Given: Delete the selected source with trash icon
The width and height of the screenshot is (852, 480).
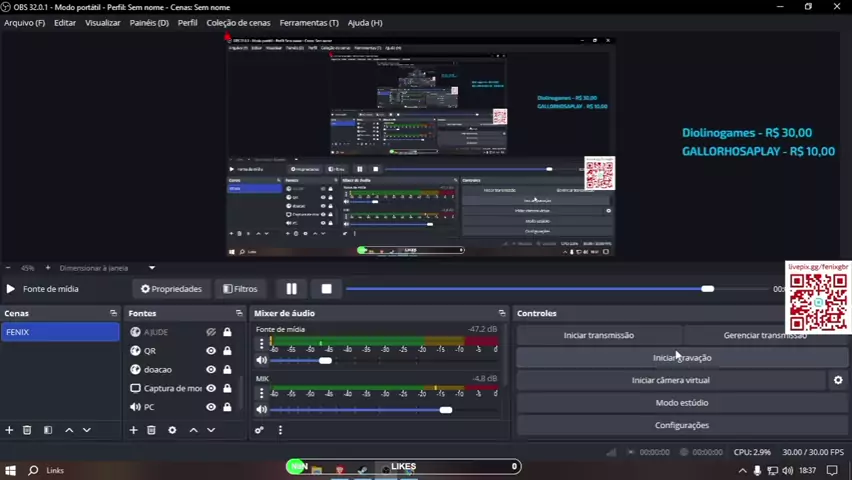Looking at the screenshot, I should (151, 430).
